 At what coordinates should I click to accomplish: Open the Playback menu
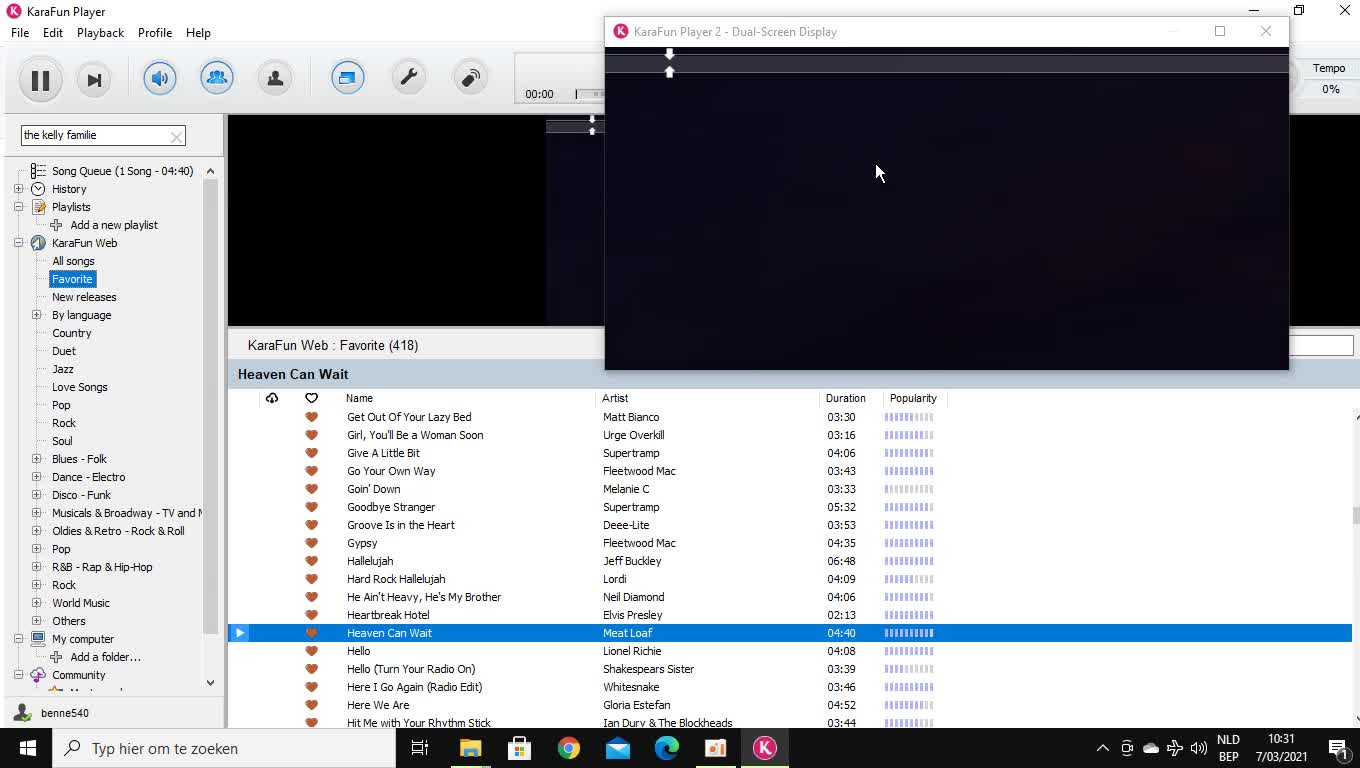pyautogui.click(x=101, y=33)
